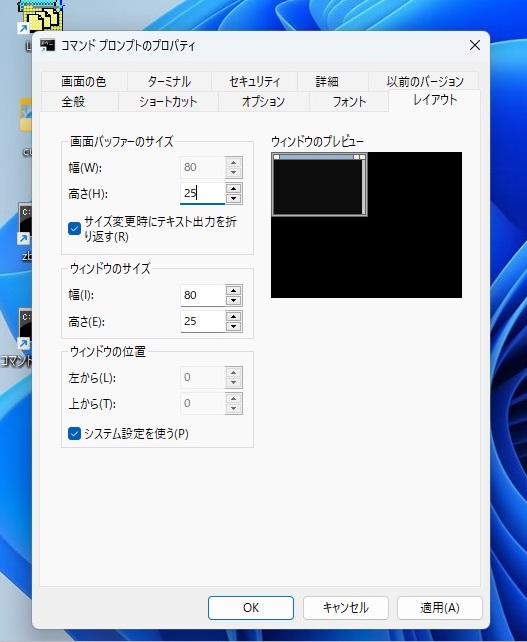Screen dimensions: 527x642
Task: Toggle サイズ変更時にテキスト出力を折り返す checkbox
Action: (x=75, y=228)
